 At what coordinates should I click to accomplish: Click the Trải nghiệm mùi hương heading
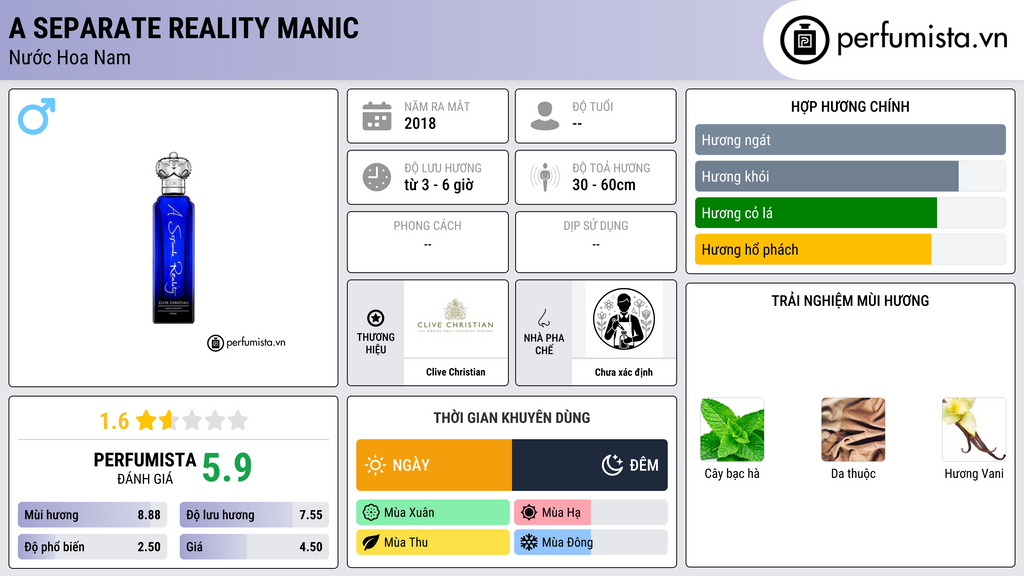[850, 301]
